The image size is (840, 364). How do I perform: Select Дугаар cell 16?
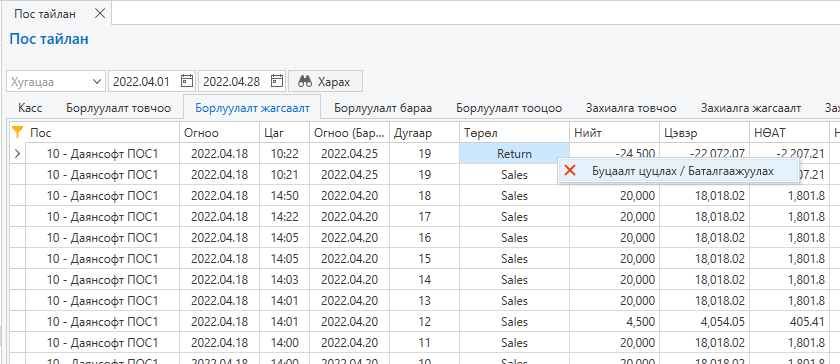(424, 237)
